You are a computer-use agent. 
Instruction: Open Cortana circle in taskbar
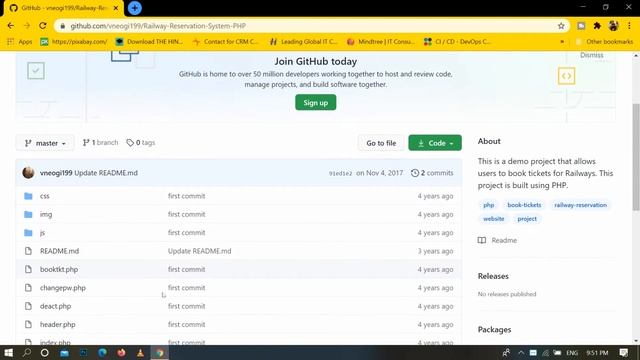tap(44, 353)
